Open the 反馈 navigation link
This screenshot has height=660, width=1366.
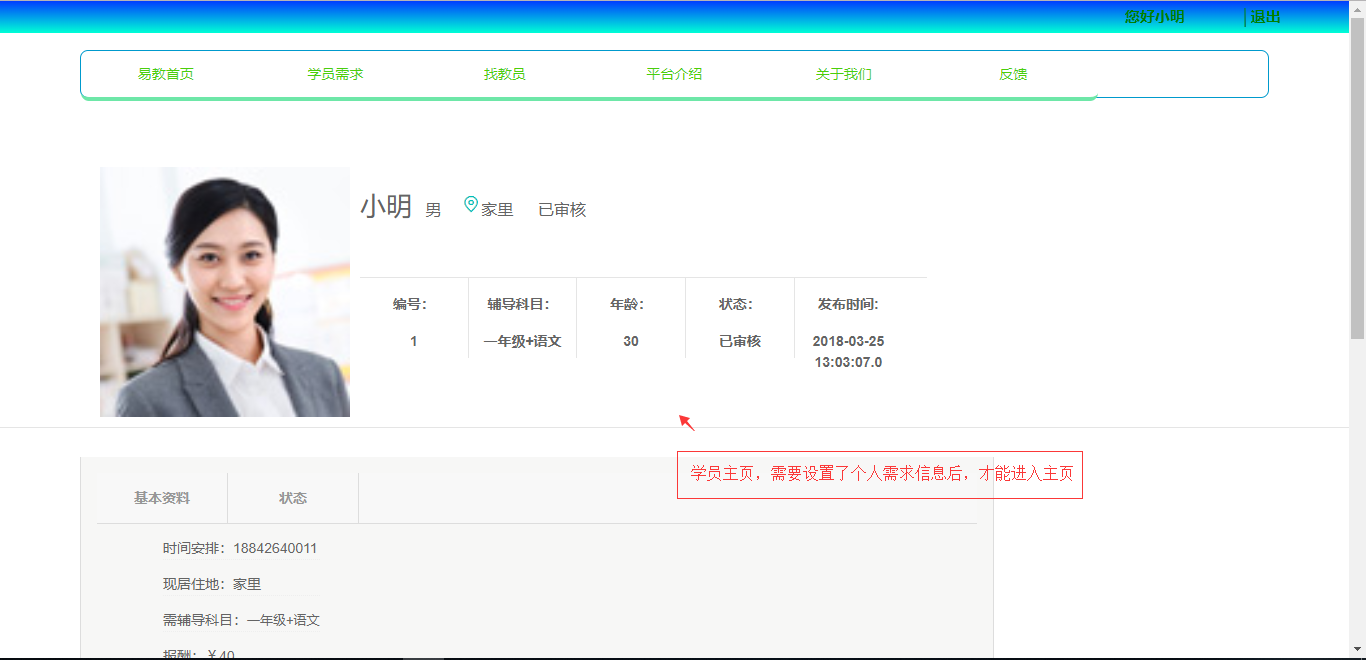[1013, 74]
